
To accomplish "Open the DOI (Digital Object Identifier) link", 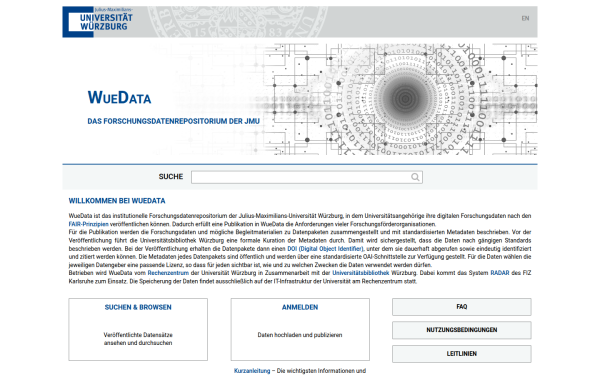I will point(325,249).
